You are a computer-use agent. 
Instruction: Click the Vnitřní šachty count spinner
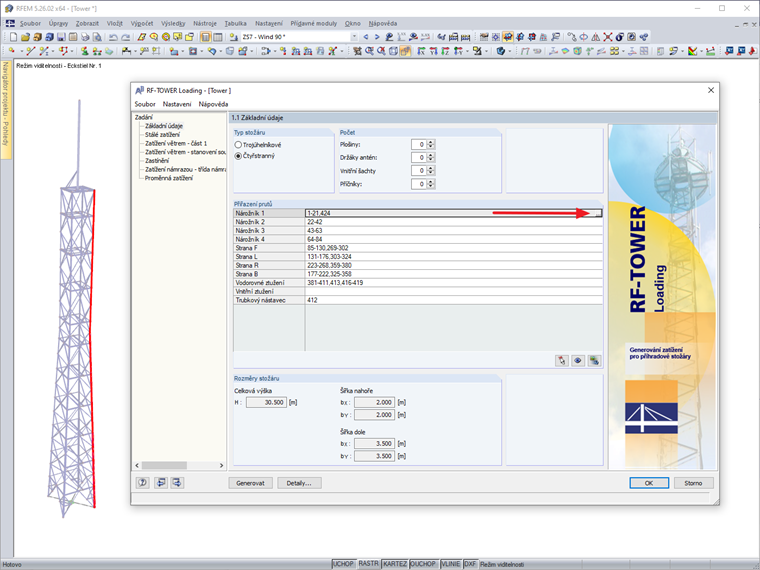(x=431, y=171)
